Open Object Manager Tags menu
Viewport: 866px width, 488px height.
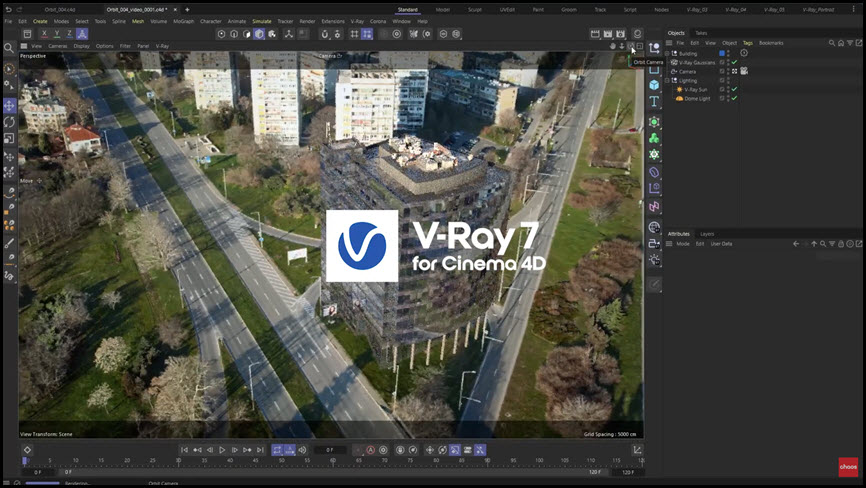(747, 43)
